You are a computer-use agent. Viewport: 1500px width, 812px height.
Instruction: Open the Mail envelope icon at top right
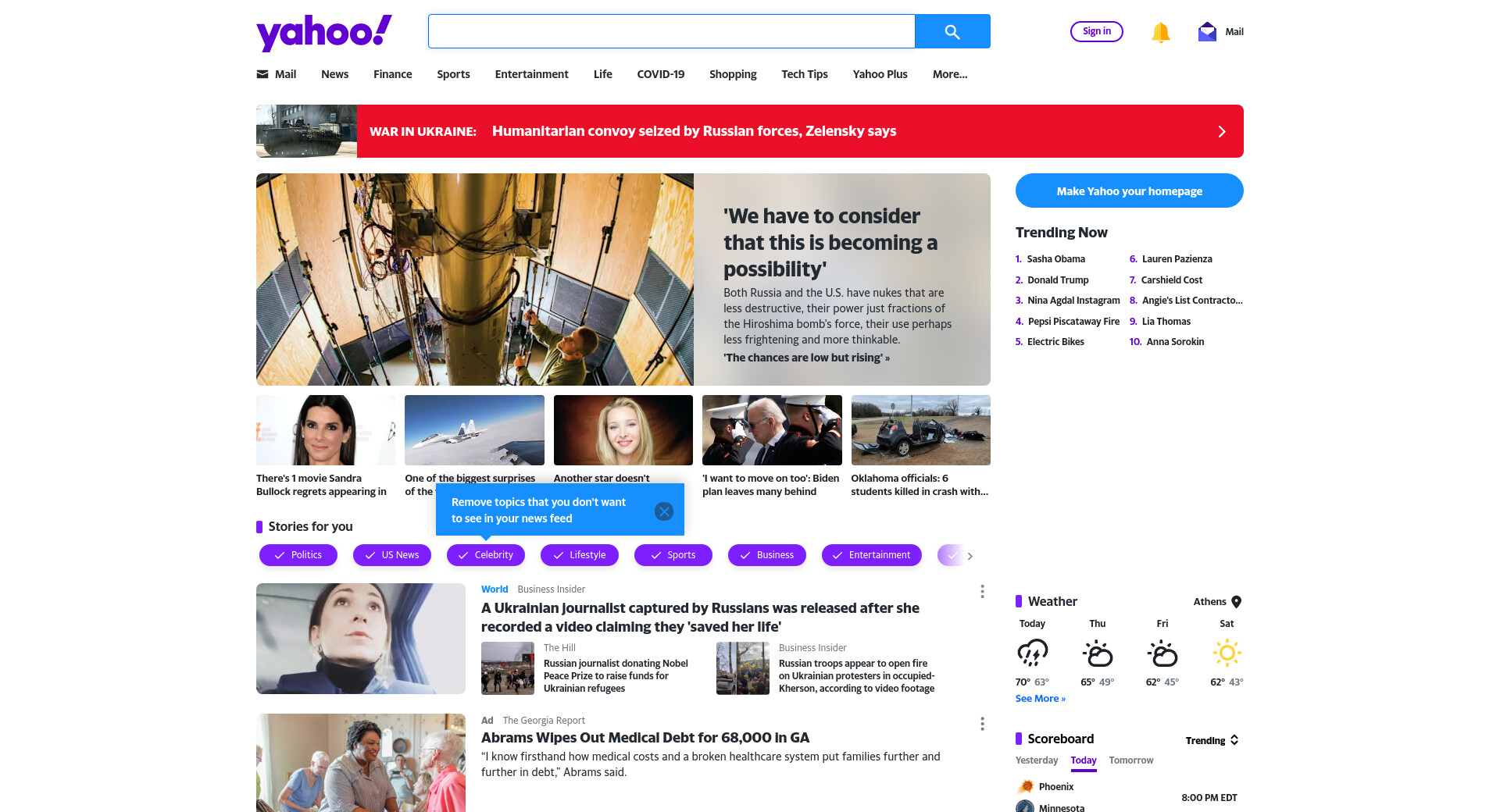click(1207, 32)
